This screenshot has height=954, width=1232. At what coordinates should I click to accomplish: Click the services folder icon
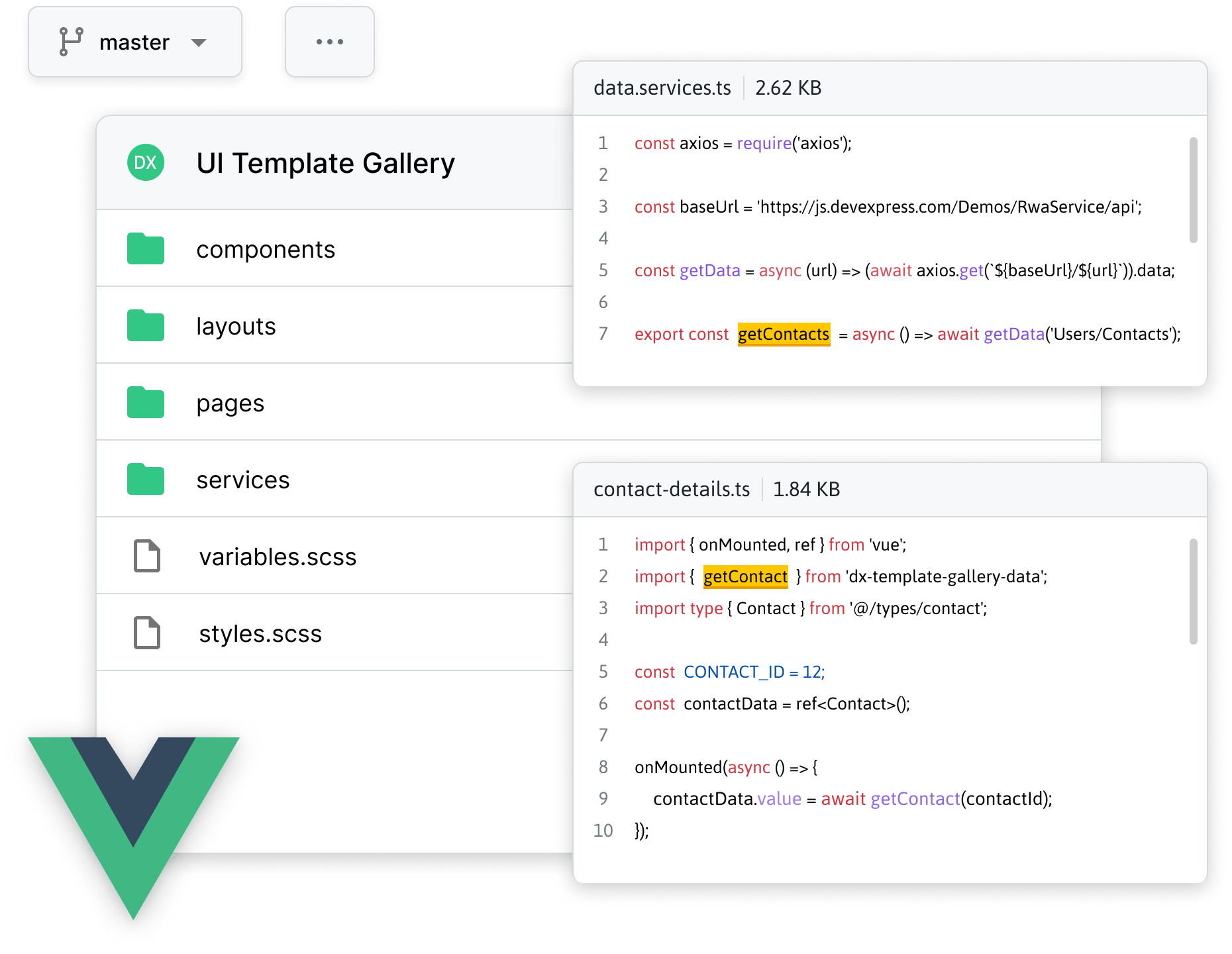[x=146, y=479]
